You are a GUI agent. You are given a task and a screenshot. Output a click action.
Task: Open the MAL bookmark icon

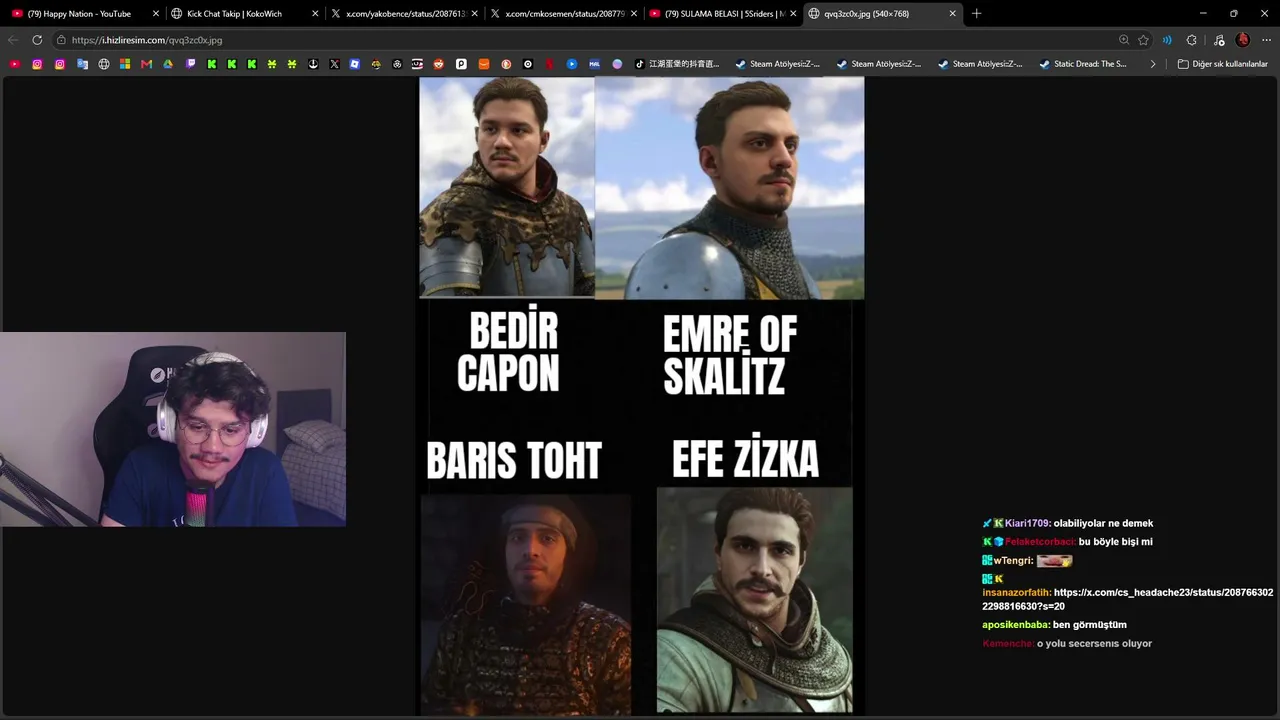point(594,64)
